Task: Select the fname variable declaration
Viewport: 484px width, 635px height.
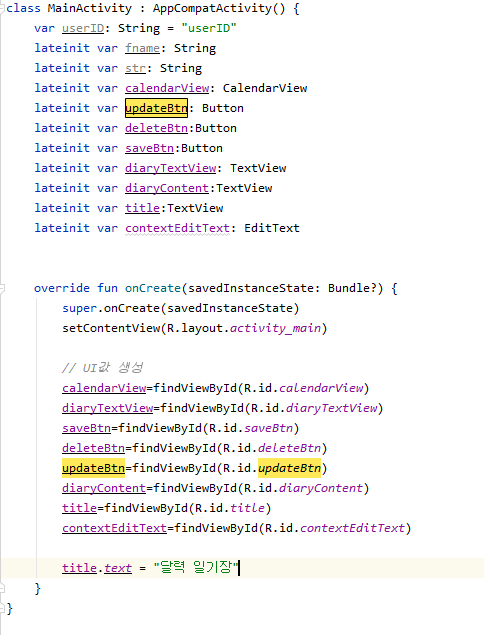Action: coord(142,48)
